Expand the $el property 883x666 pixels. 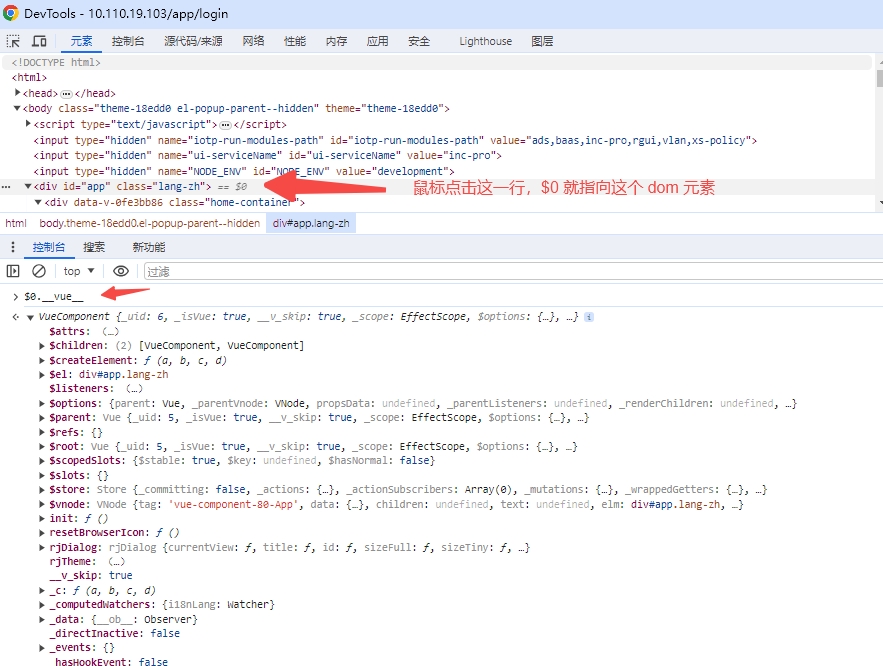(42, 375)
